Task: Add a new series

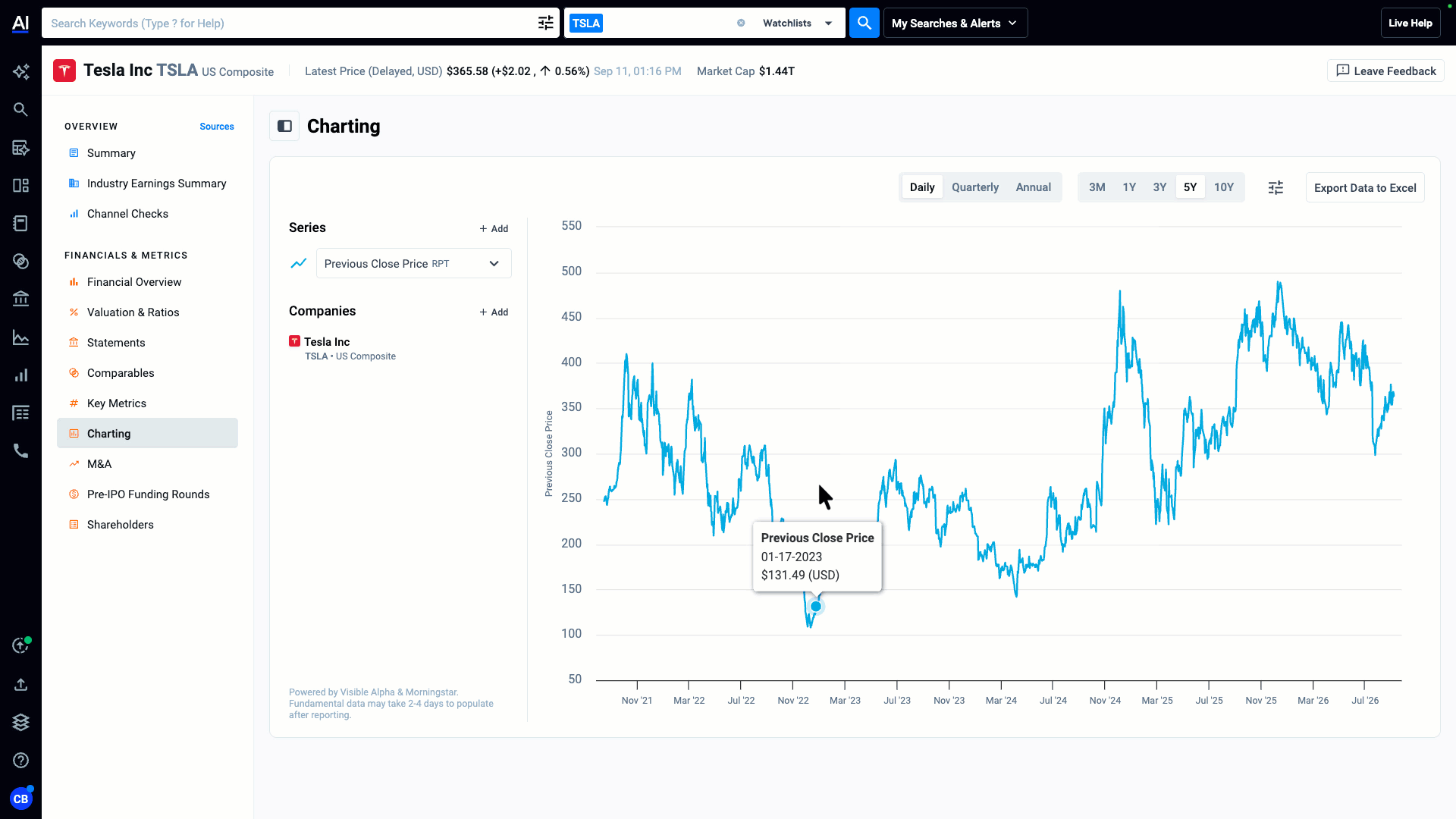Action: tap(494, 228)
